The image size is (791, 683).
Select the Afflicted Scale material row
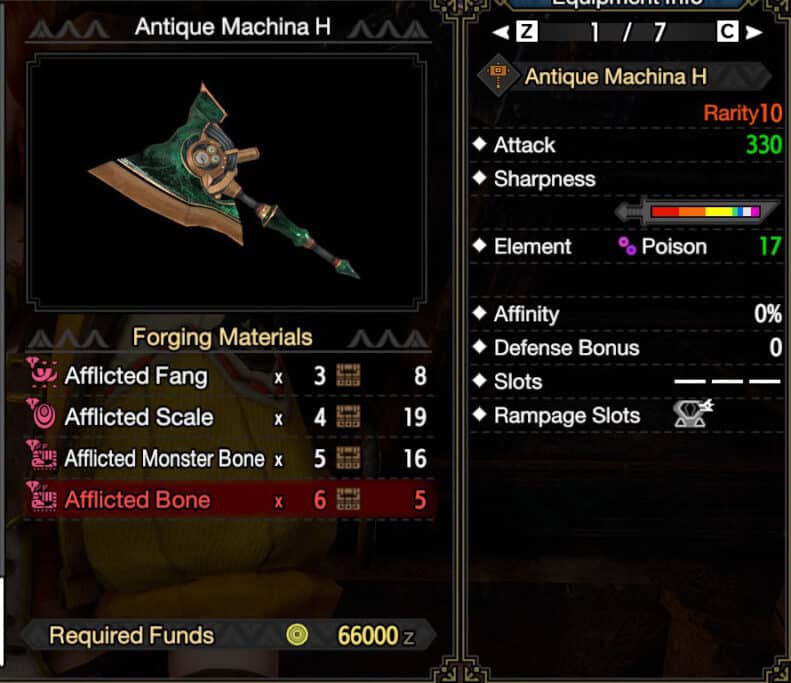point(229,417)
